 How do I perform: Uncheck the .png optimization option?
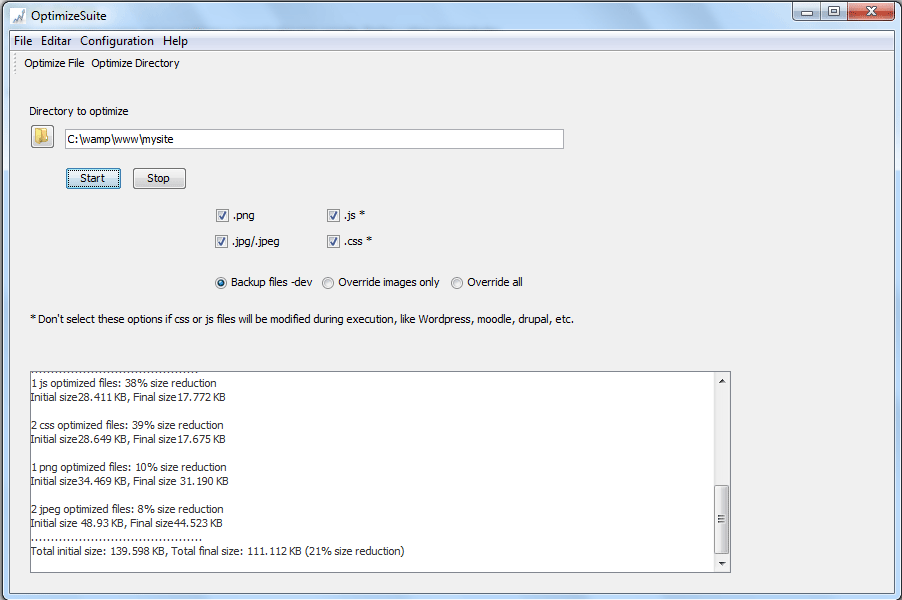(x=221, y=215)
